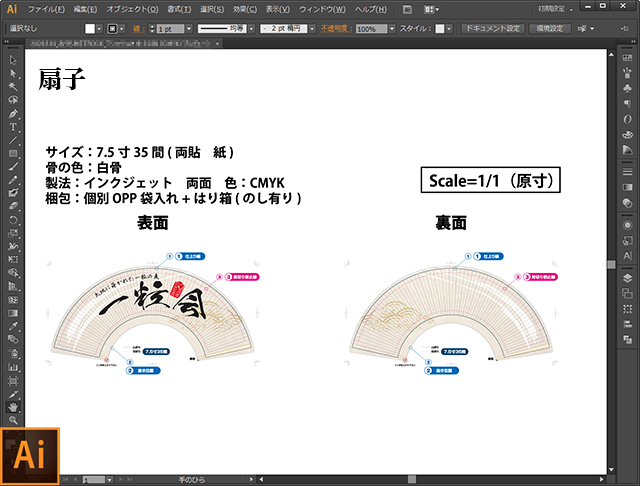Open the 編集 menu
Image resolution: width=640 pixels, height=486 pixels.
85,9
